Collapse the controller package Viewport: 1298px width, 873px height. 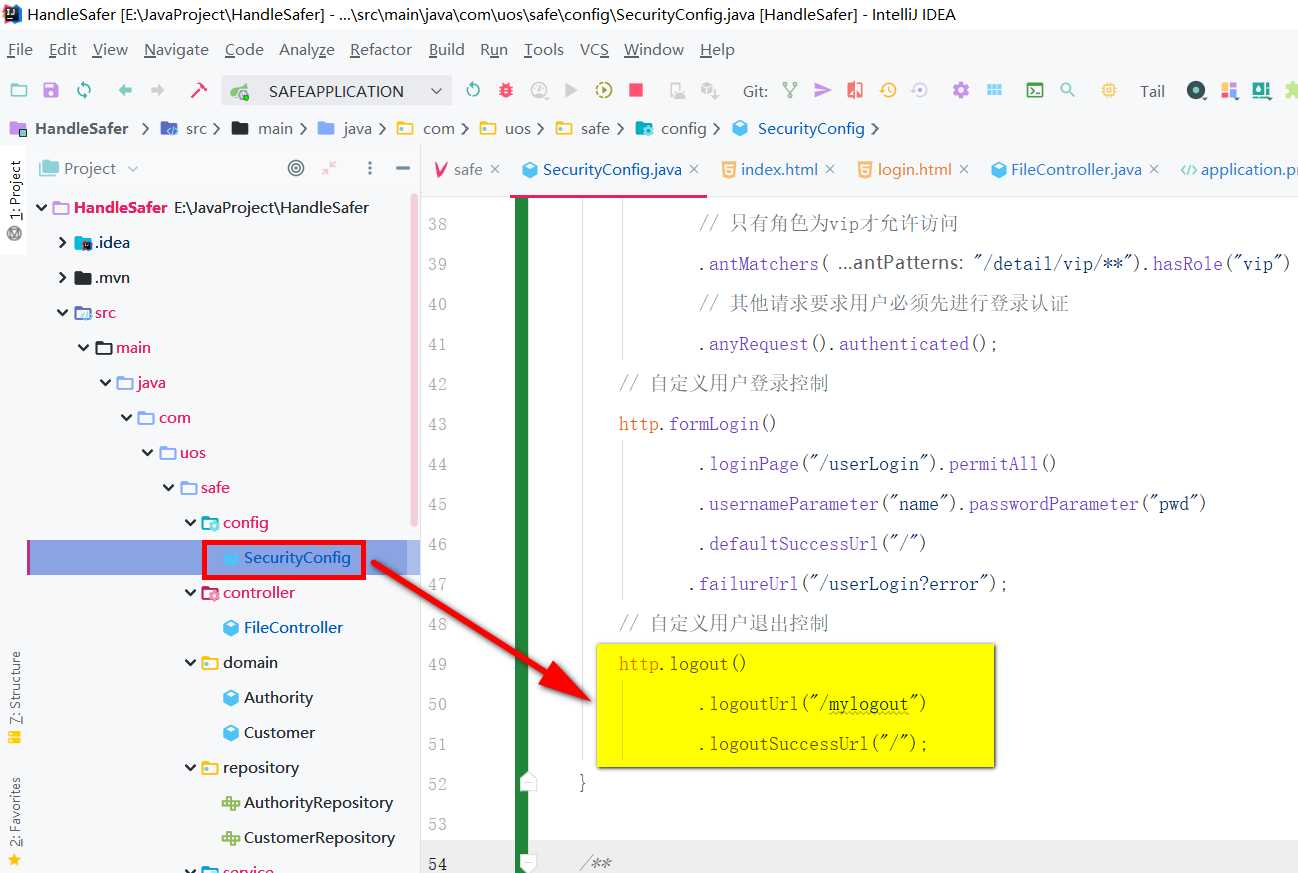pyautogui.click(x=190, y=593)
